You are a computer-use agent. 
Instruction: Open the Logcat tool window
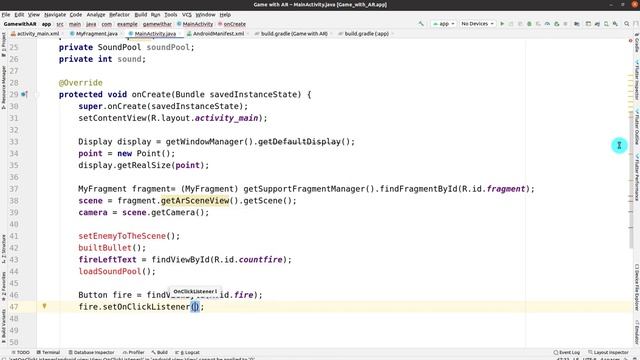187,352
